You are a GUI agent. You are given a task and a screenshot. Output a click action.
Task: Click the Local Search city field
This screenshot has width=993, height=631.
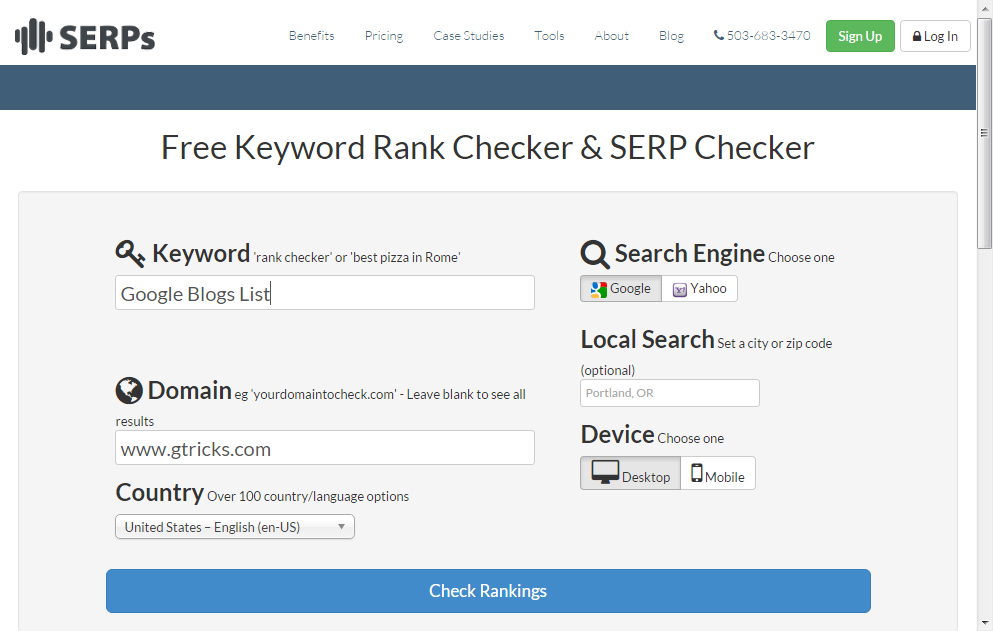(670, 393)
